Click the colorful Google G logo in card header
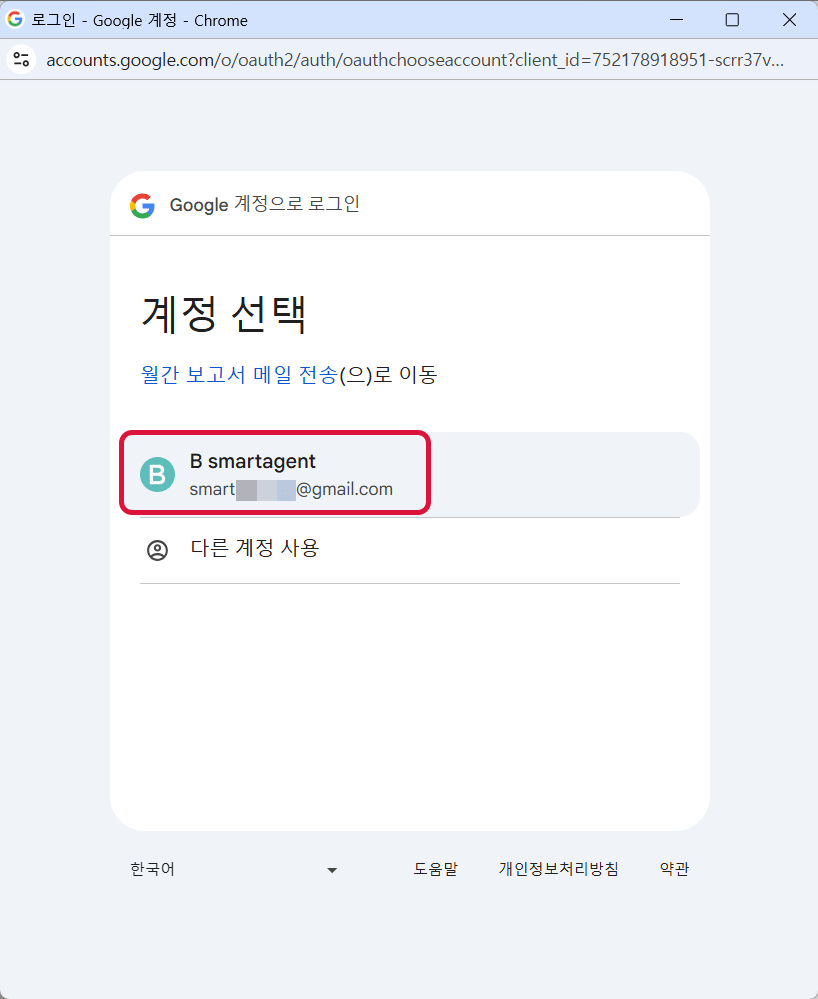Viewport: 818px width, 999px height. (x=142, y=205)
